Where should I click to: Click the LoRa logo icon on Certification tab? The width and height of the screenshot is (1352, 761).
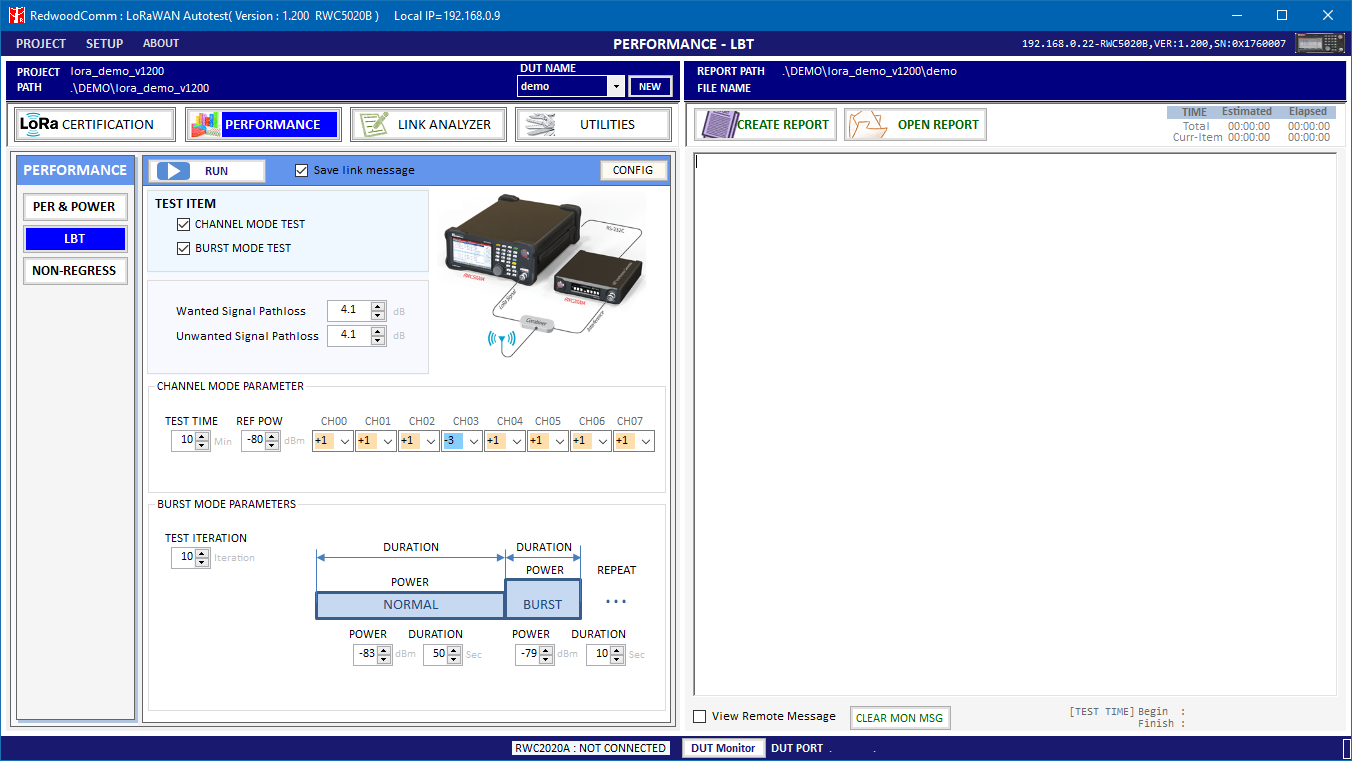point(40,124)
